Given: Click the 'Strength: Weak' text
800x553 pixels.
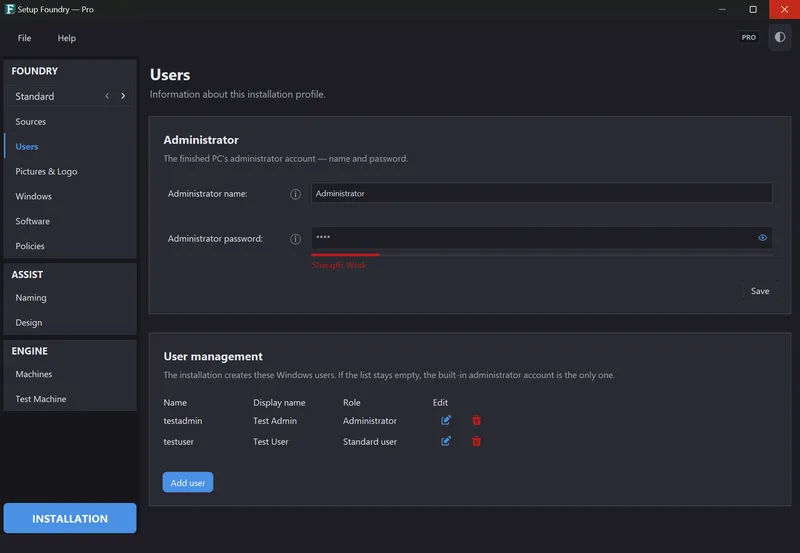Looking at the screenshot, I should pos(339,265).
